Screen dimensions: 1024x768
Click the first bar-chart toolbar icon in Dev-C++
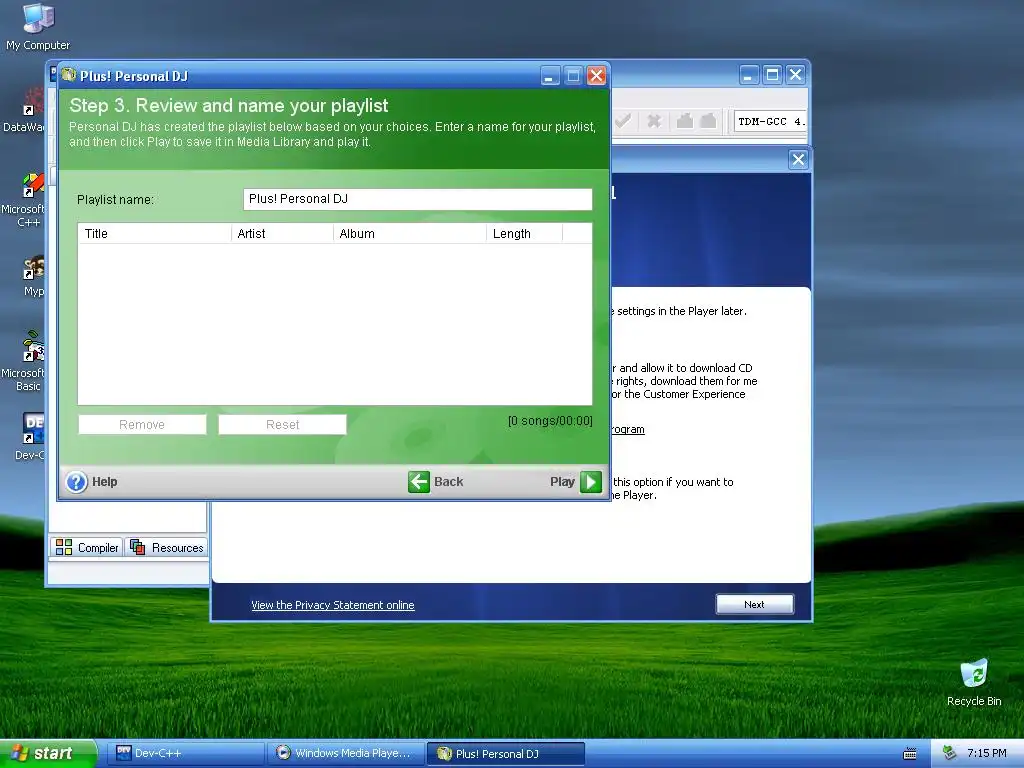click(x=684, y=121)
